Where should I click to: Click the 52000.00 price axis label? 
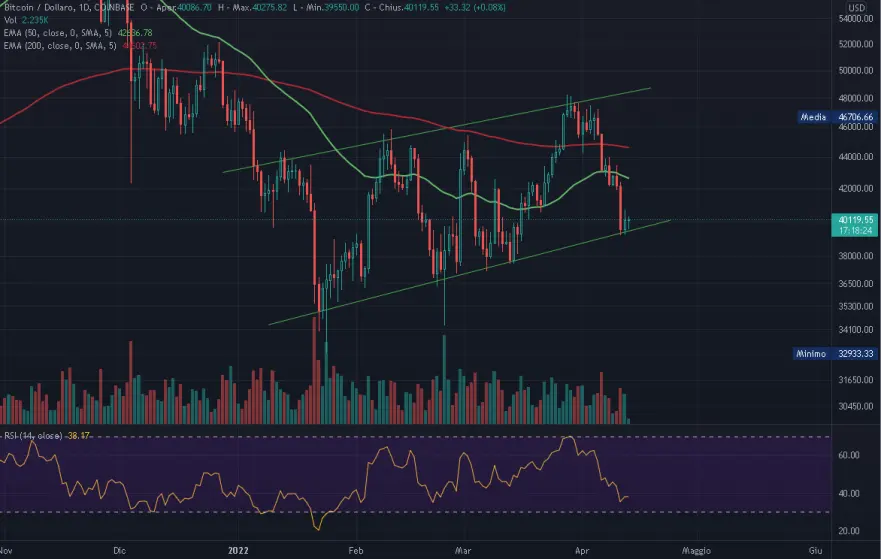[x=856, y=44]
